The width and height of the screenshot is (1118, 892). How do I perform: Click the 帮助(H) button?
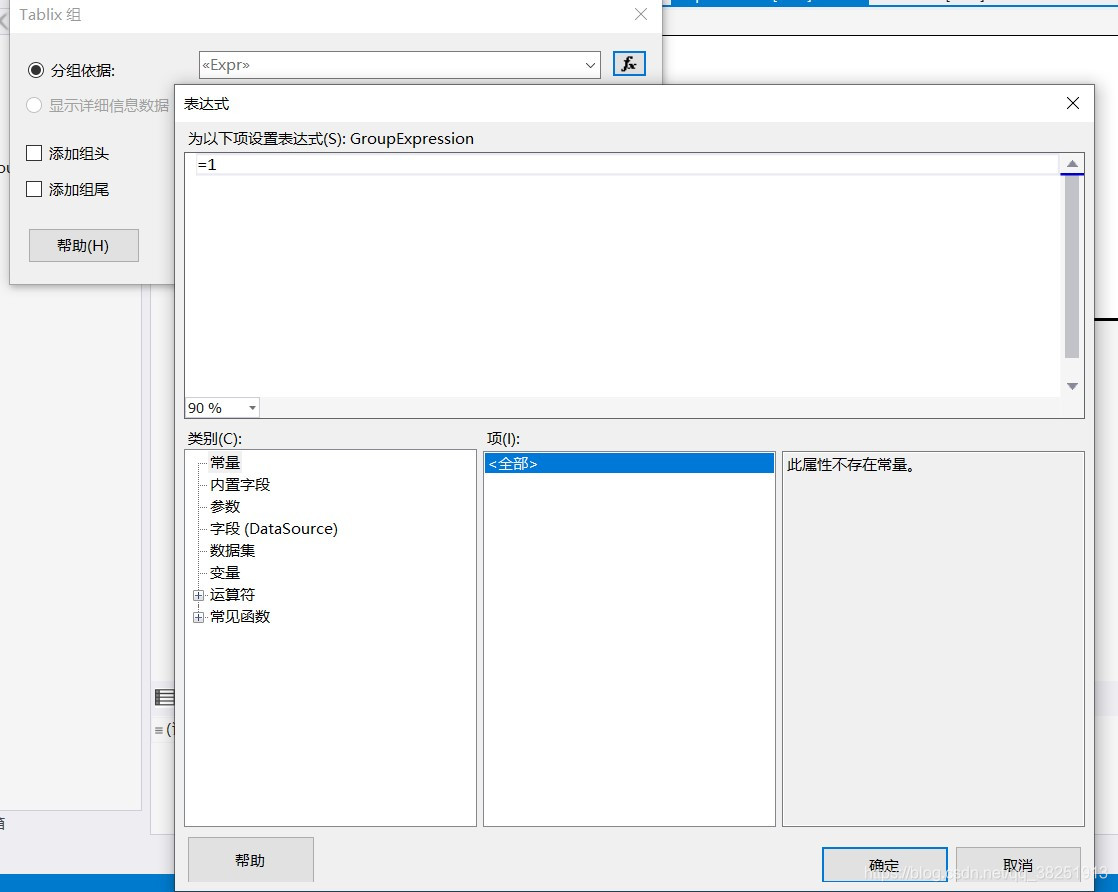click(x=83, y=245)
